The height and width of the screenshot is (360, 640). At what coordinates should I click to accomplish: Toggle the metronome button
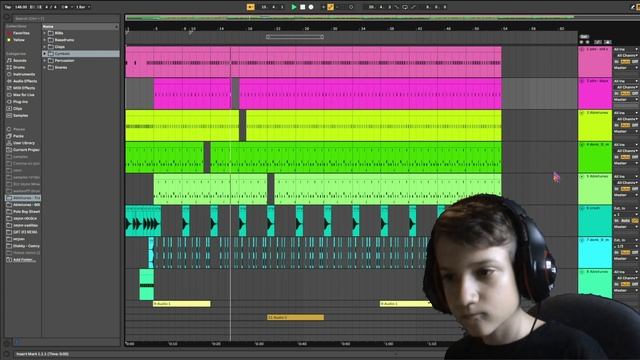(x=64, y=7)
